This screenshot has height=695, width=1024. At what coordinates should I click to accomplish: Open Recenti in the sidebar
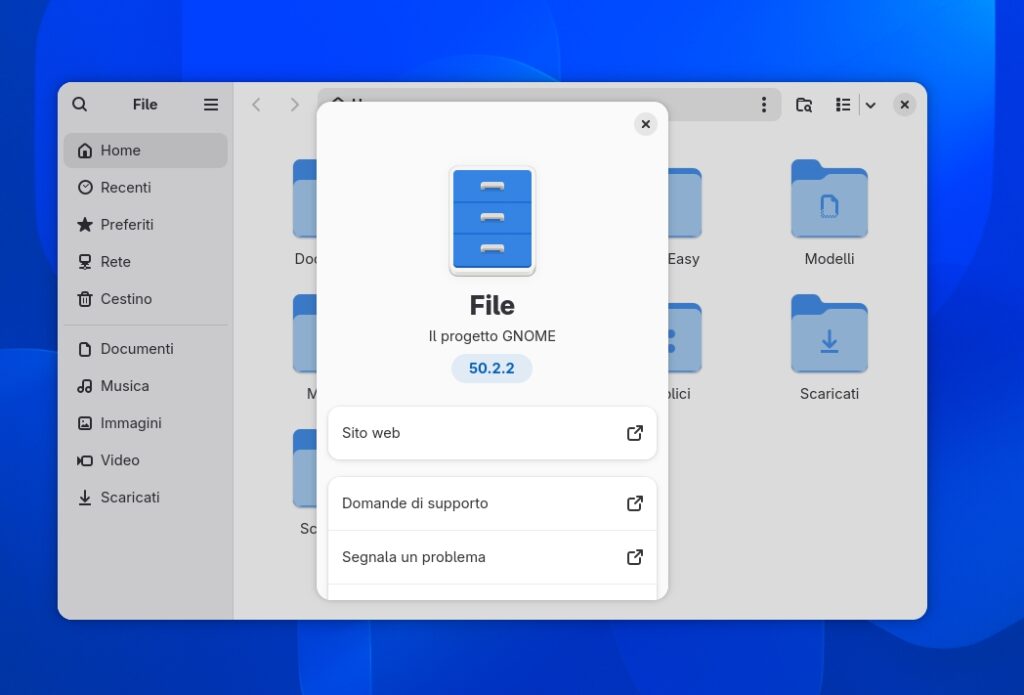coord(146,187)
